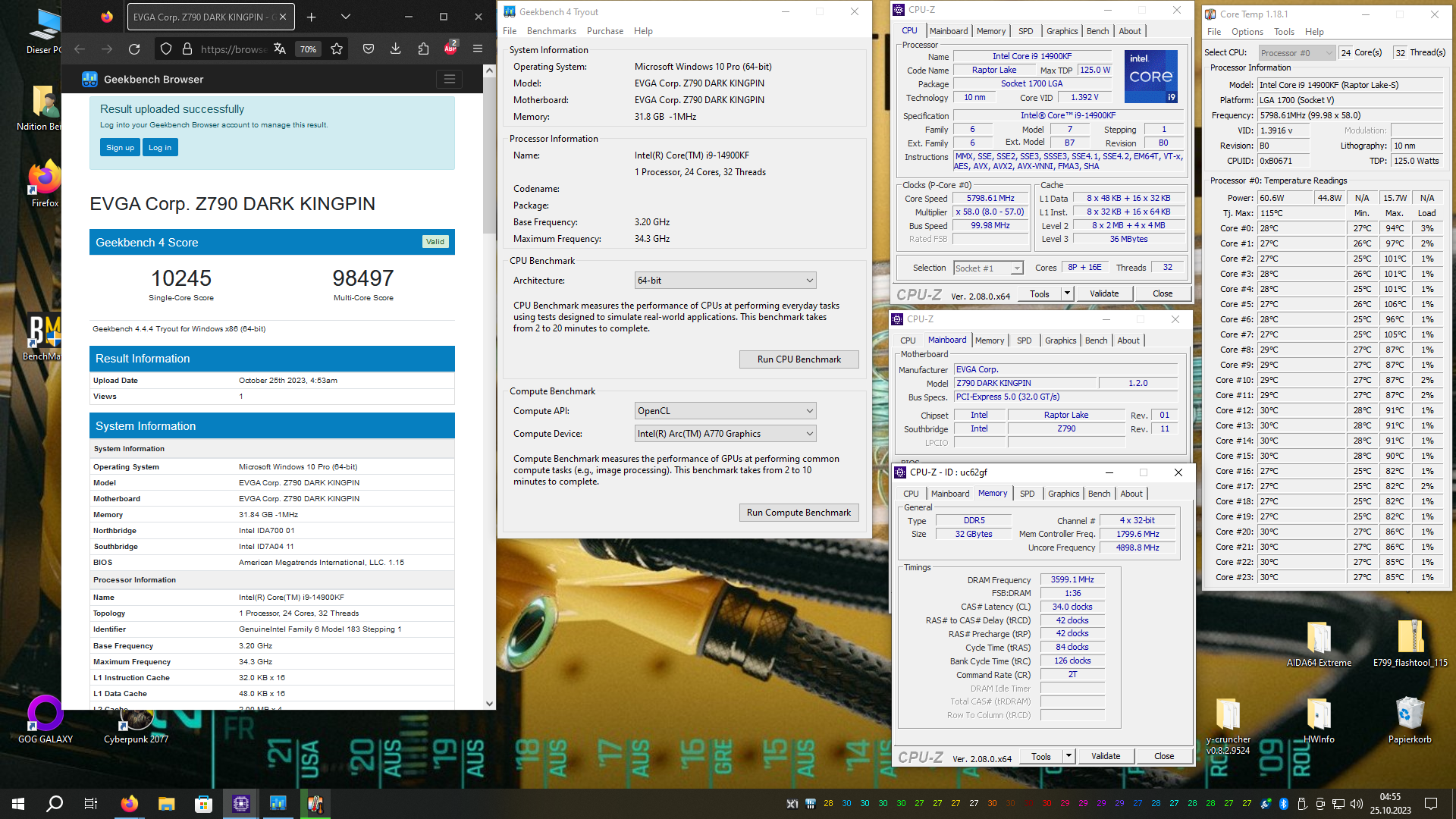Expand Geekbench Browser navigation menu
This screenshot has width=1456, height=819.
click(x=450, y=79)
